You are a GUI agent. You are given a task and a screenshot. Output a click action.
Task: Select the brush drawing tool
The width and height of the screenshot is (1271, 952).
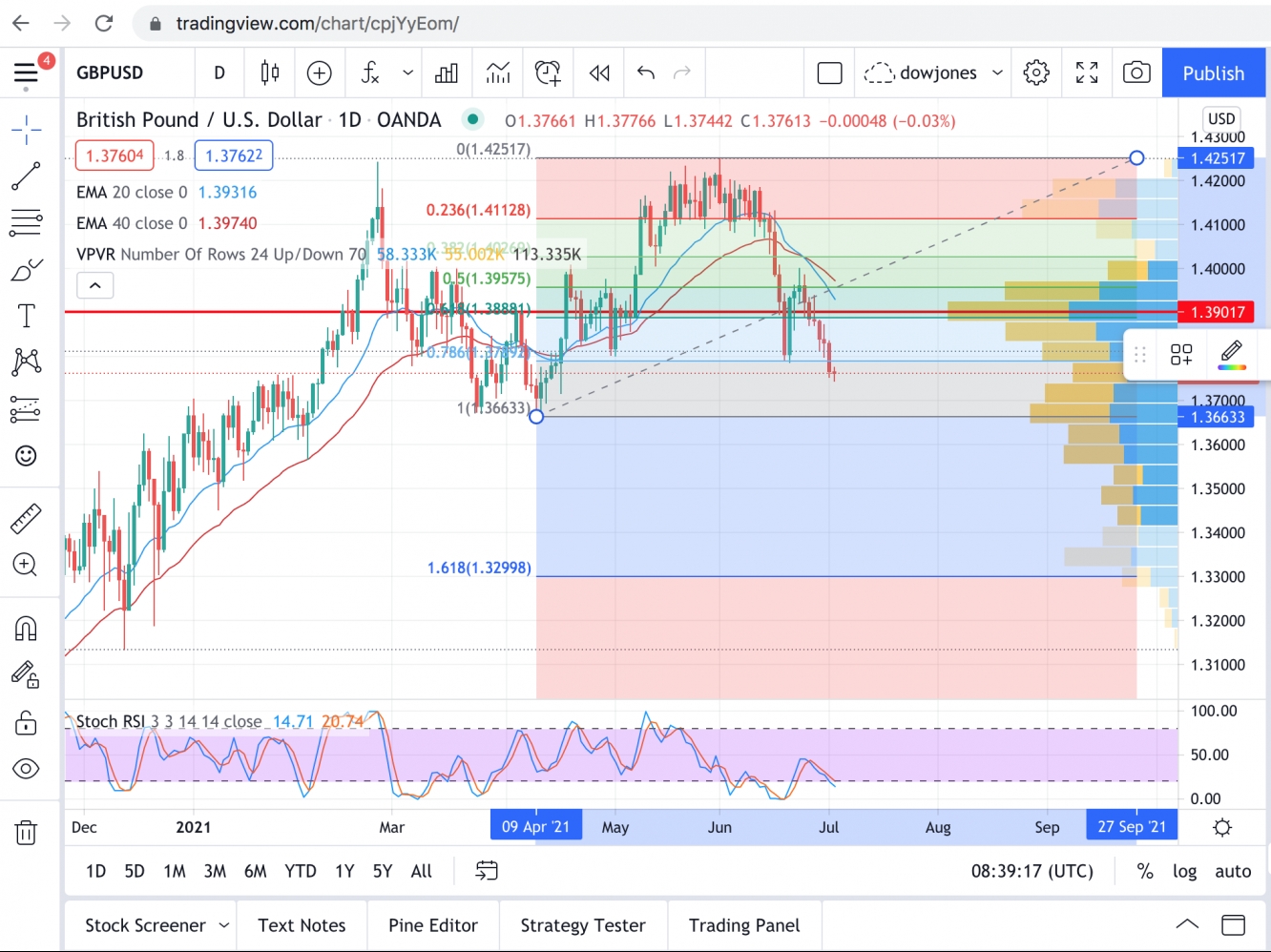(x=26, y=270)
